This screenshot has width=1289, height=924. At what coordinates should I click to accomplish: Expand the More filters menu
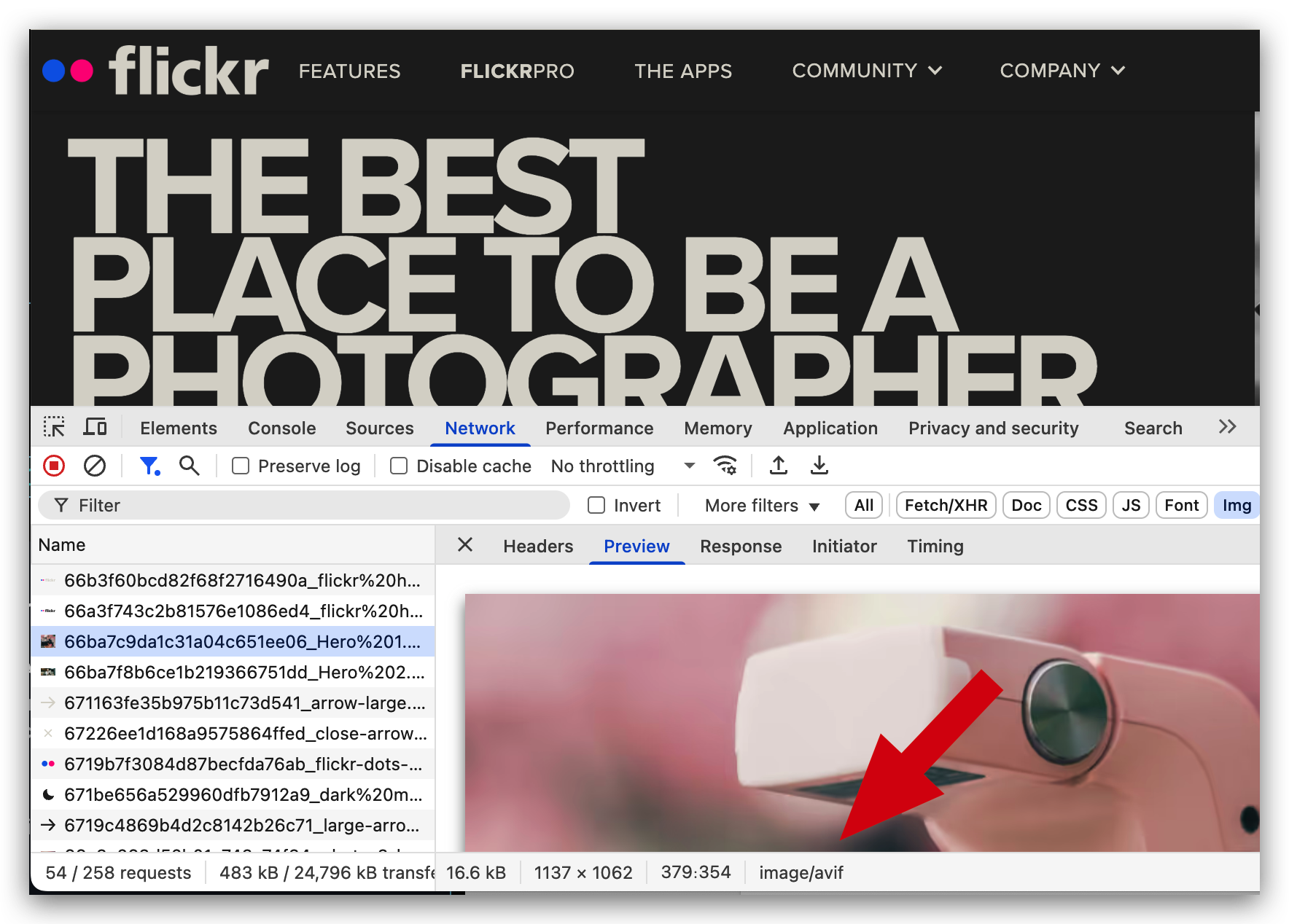(x=762, y=506)
